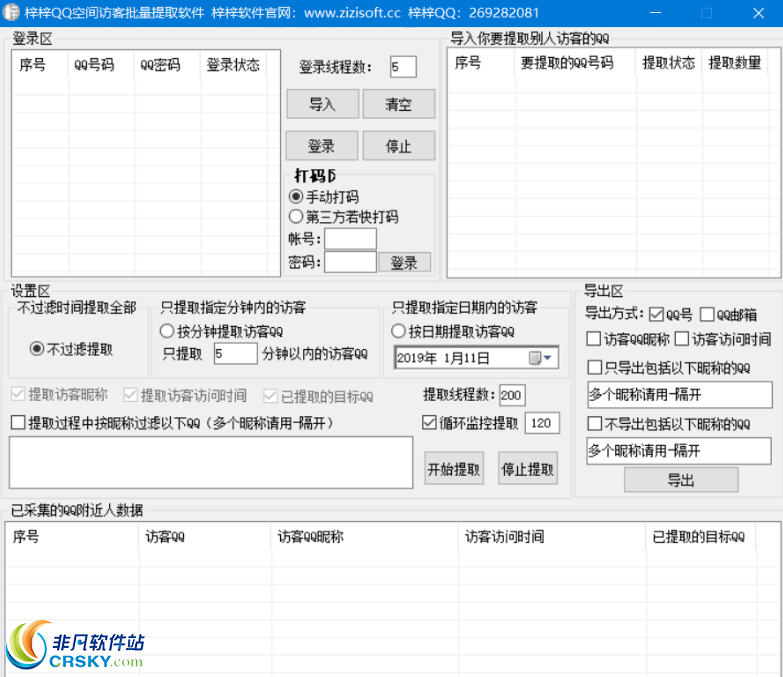The image size is (783, 677).
Task: Click the QQ密码 column header
Action: click(167, 65)
